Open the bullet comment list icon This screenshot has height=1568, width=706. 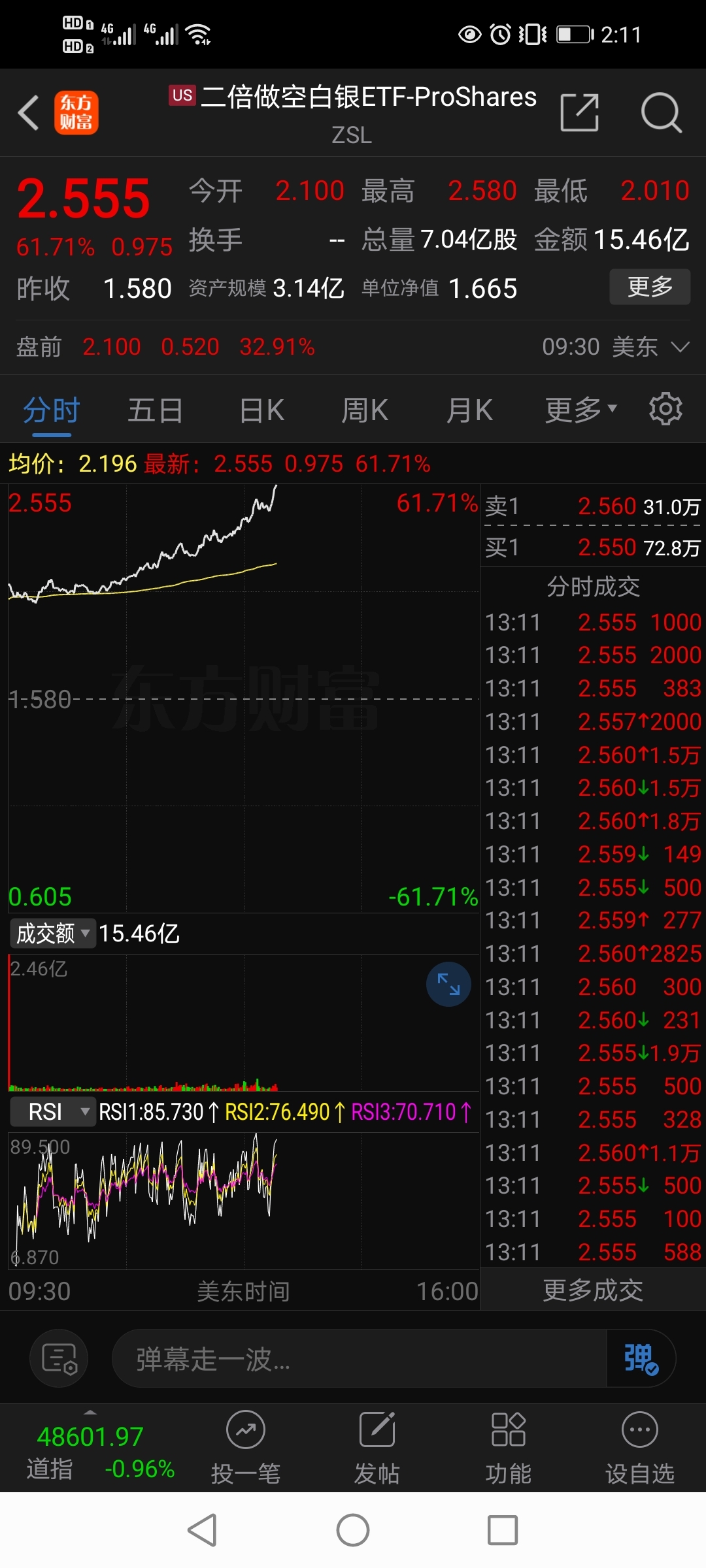(x=59, y=1359)
